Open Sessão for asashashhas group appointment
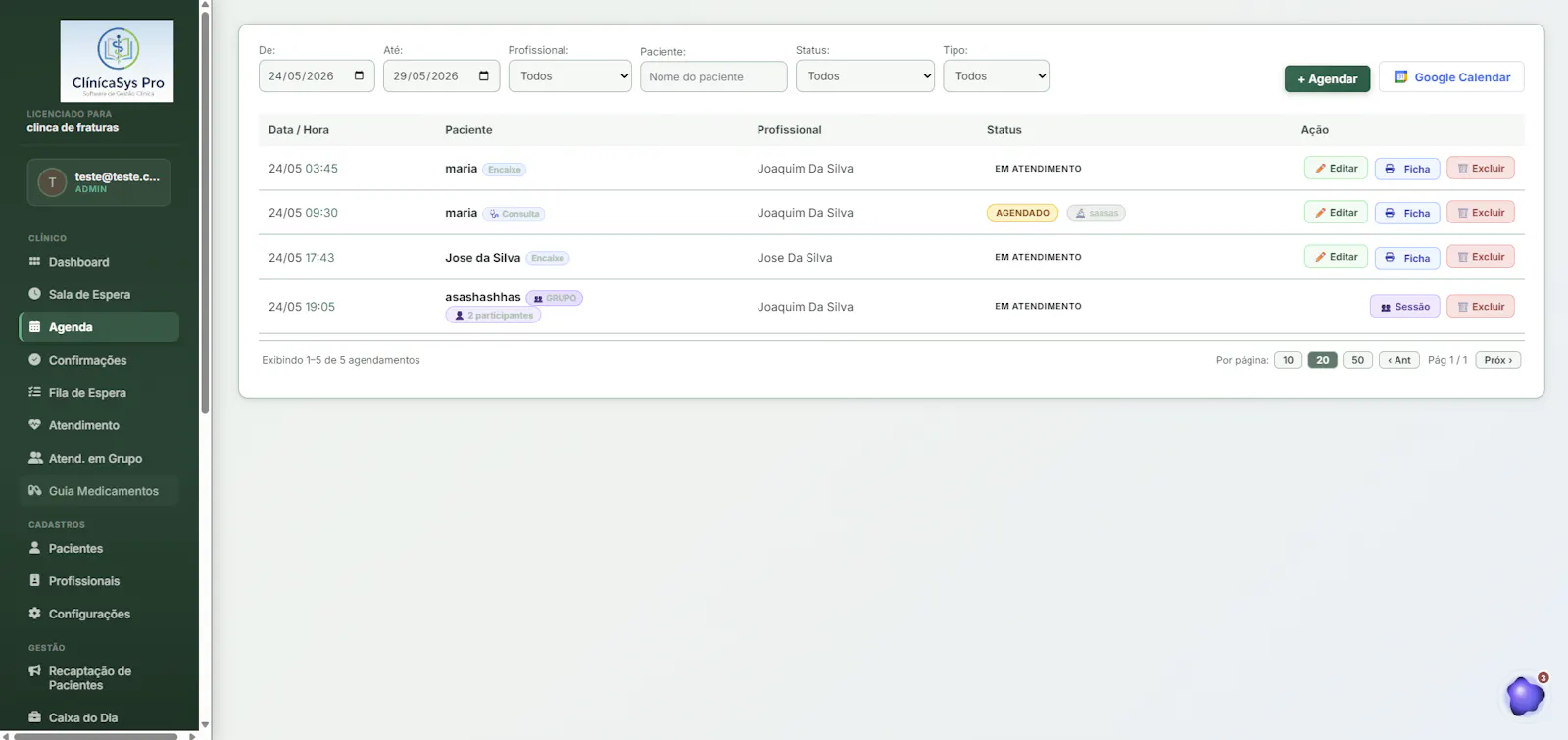This screenshot has width=1568, height=740. point(1405,307)
